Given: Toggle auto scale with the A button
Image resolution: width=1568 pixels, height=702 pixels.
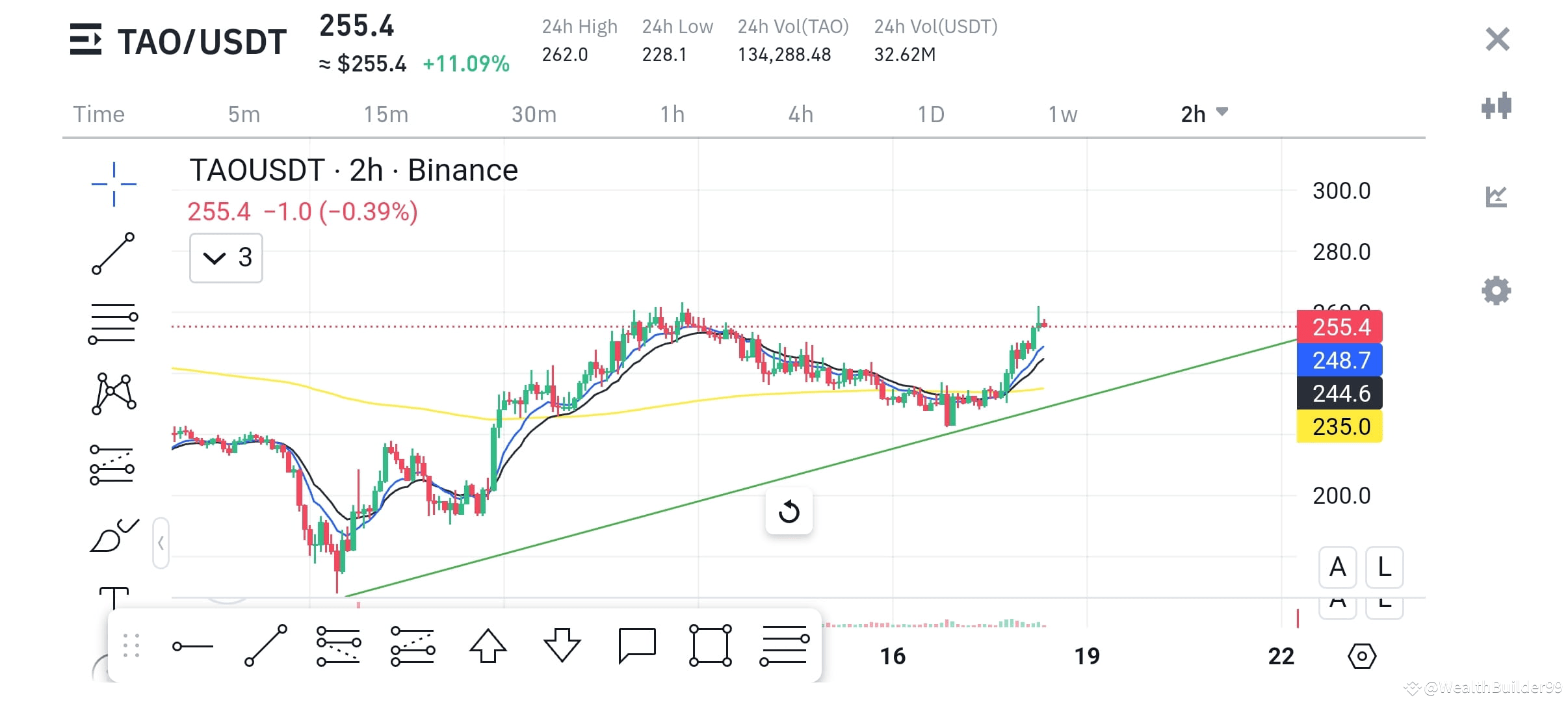Looking at the screenshot, I should (1337, 567).
